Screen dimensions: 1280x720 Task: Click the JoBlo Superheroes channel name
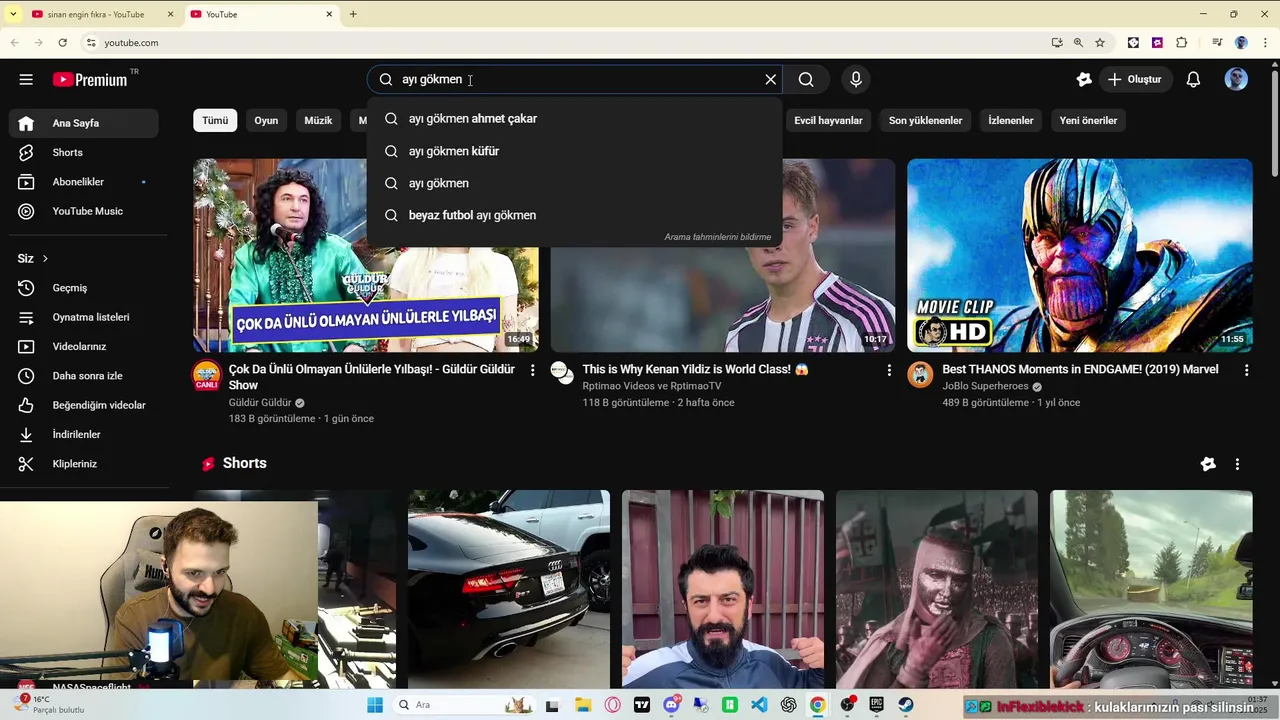click(985, 386)
